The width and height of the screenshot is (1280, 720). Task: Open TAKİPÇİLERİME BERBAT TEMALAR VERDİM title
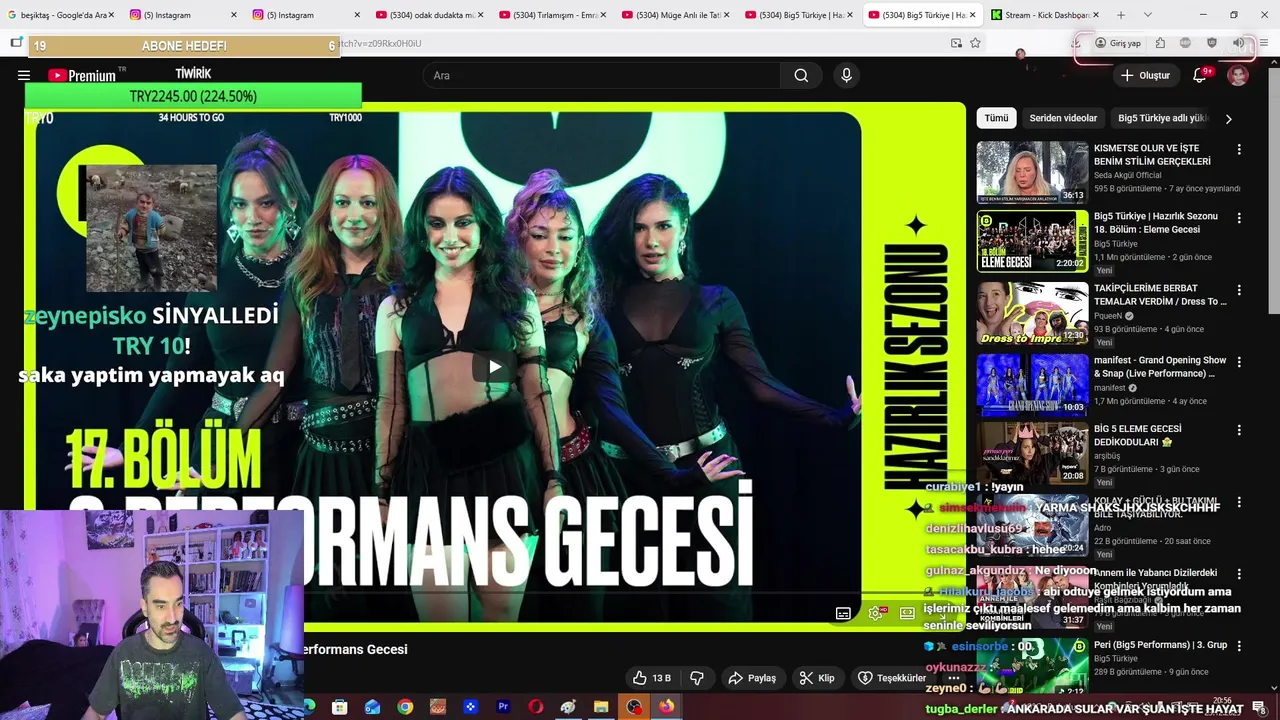[x=1160, y=295]
